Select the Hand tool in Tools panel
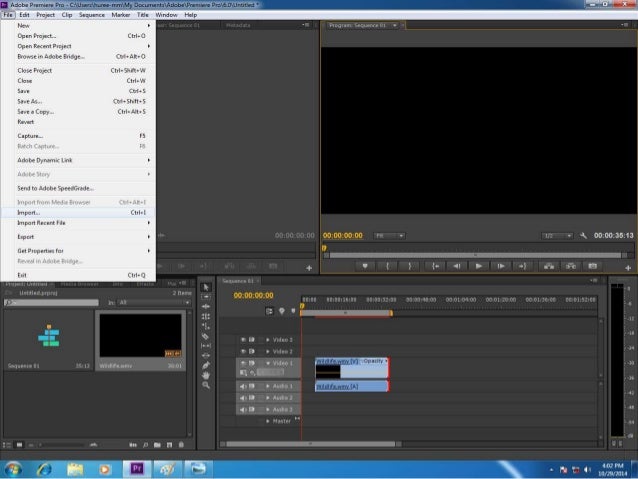This screenshot has width=638, height=479. (206, 375)
